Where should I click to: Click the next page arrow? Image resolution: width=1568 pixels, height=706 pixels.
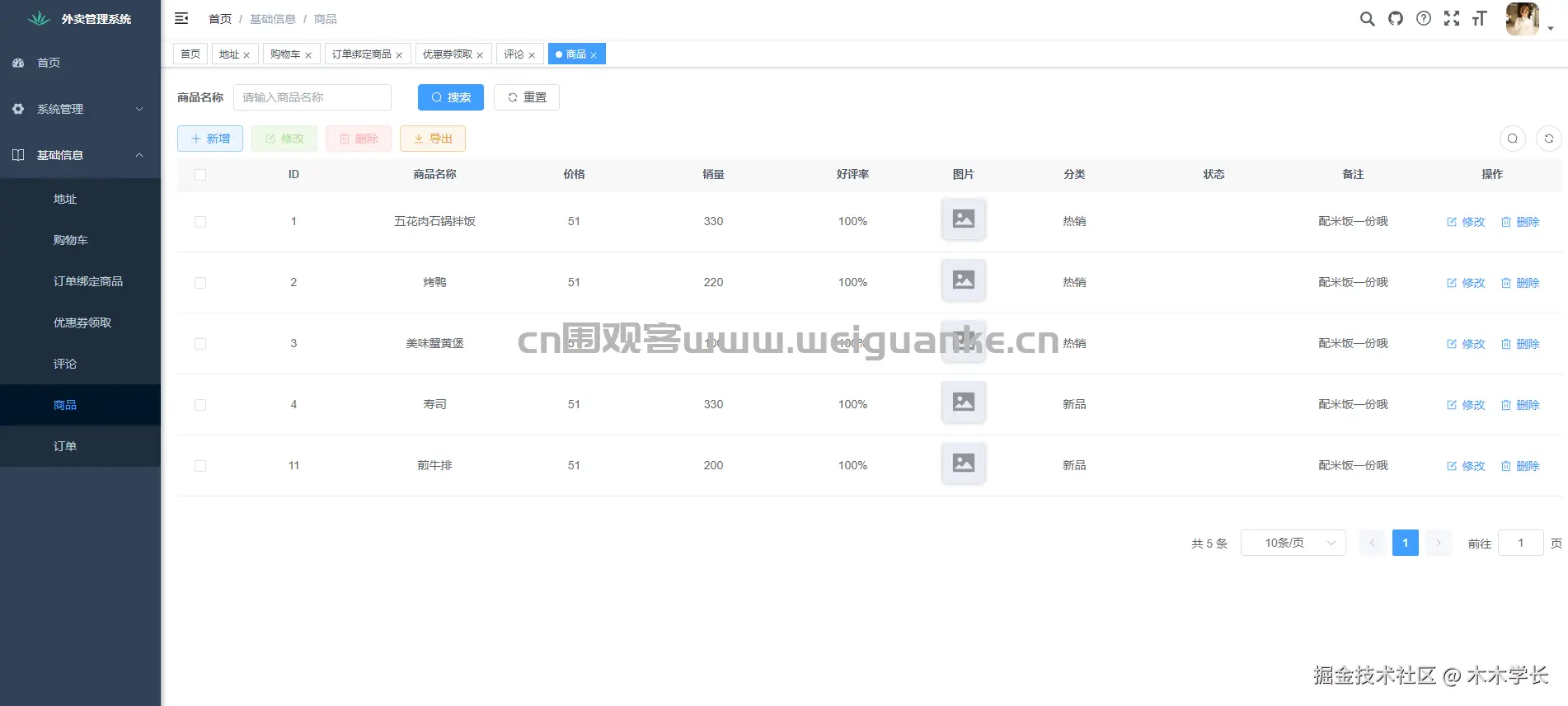1438,543
